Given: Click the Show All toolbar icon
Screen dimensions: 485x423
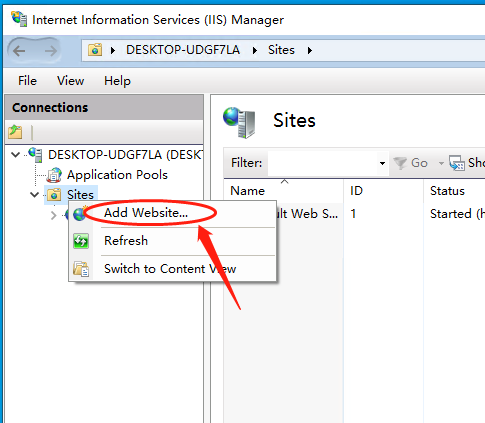Looking at the screenshot, I should coord(457,163).
